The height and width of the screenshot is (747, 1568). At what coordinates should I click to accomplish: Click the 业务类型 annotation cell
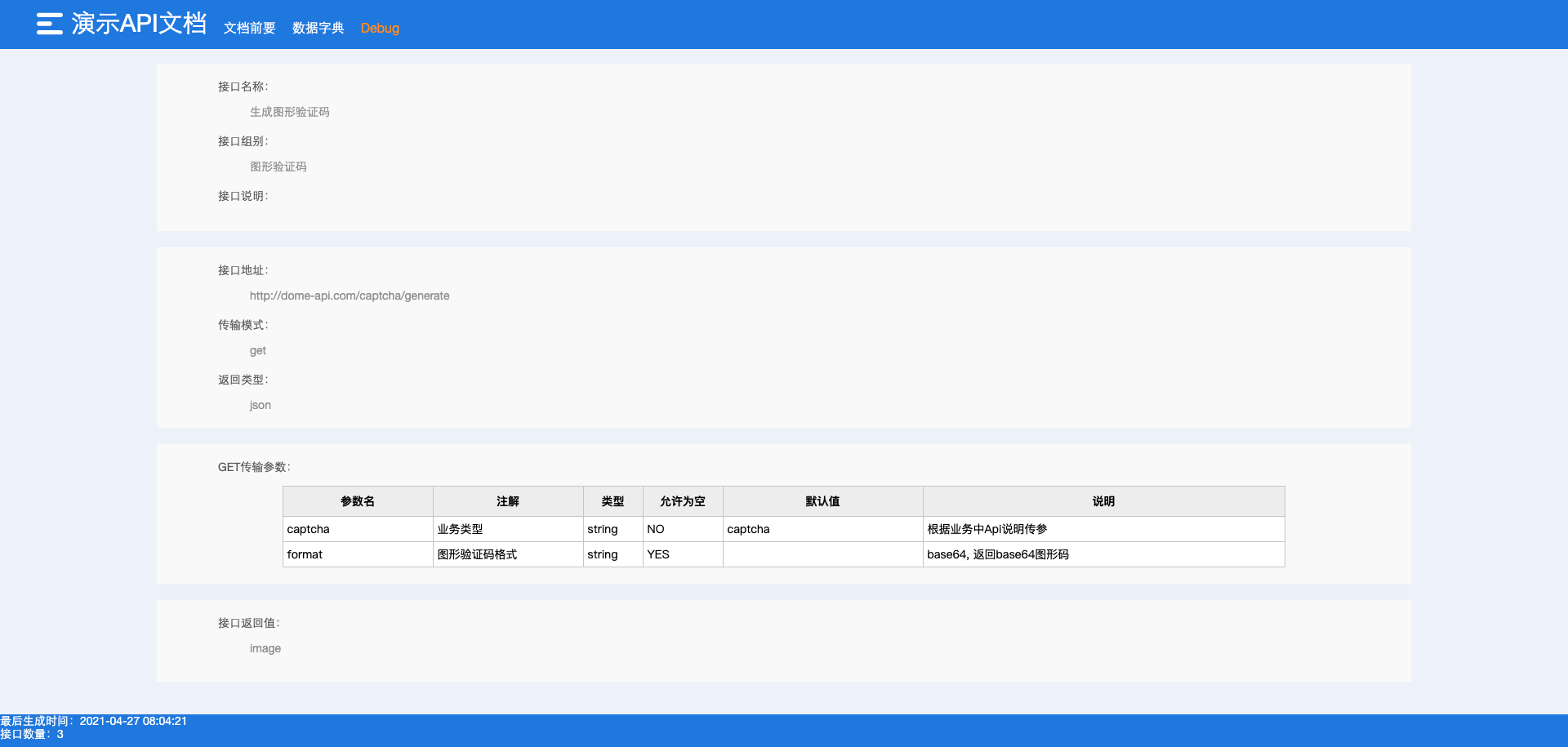tap(460, 529)
